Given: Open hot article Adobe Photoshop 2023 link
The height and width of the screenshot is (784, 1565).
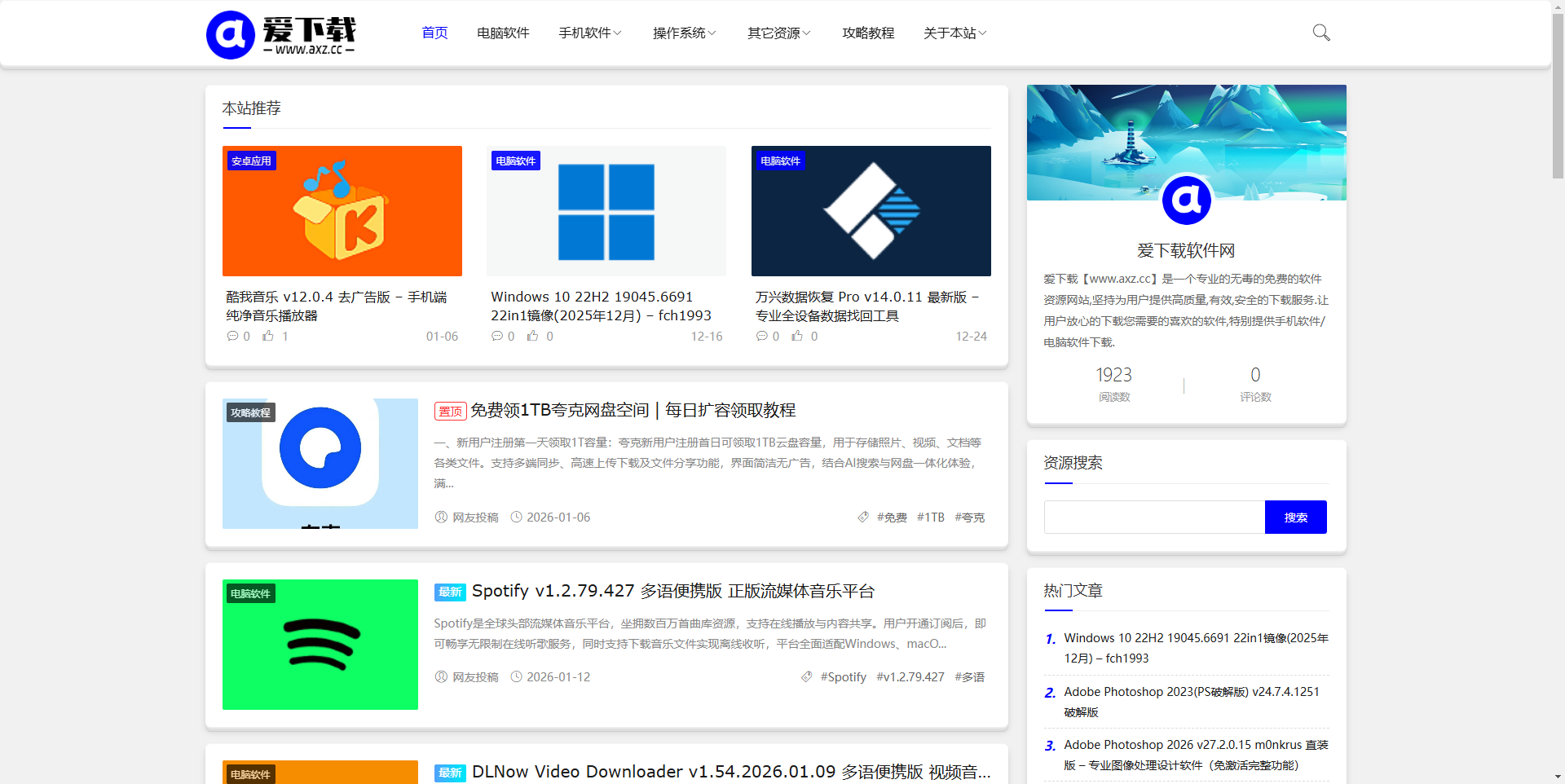Looking at the screenshot, I should tap(1192, 702).
